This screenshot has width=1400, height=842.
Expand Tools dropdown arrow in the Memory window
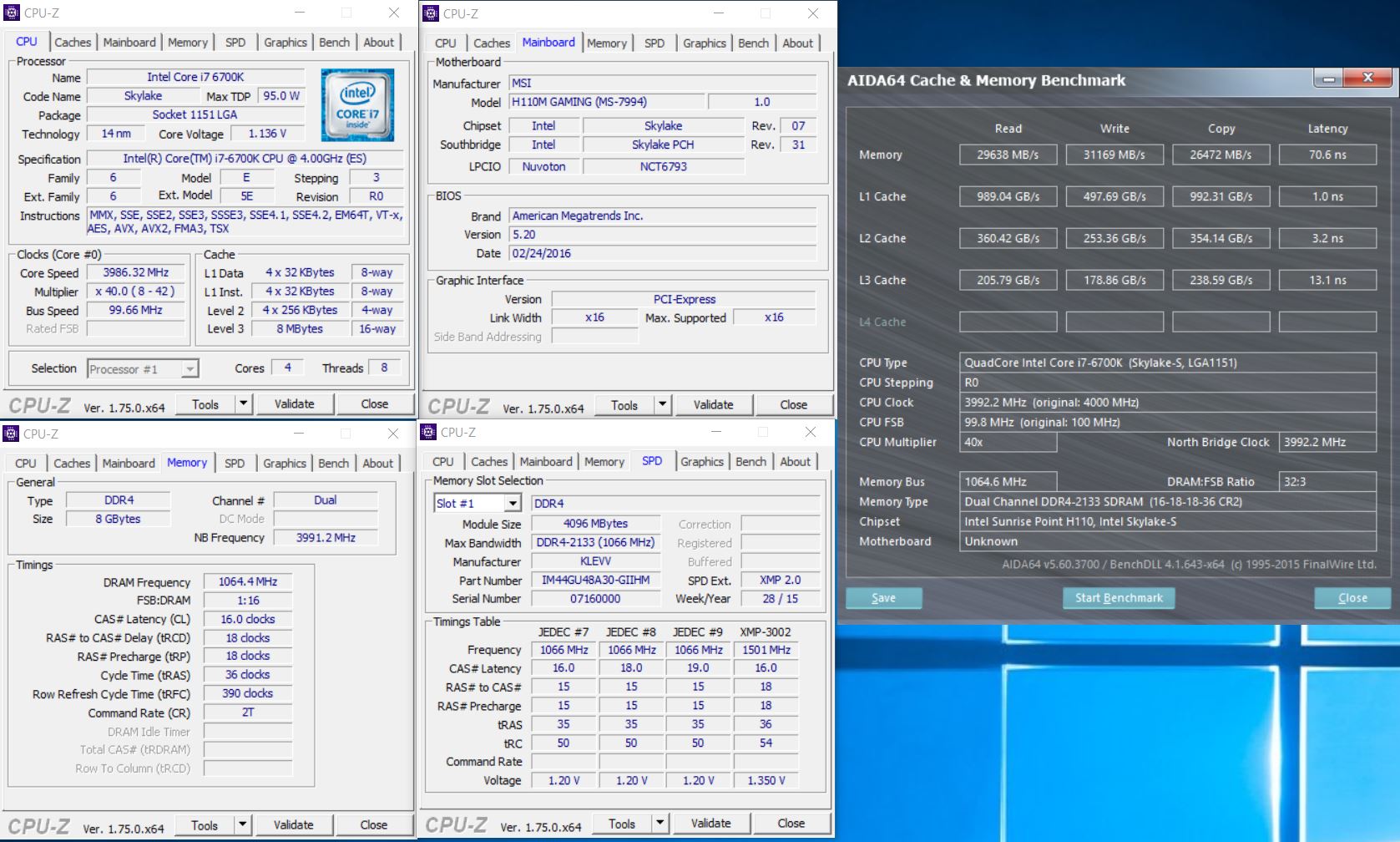pos(243,825)
